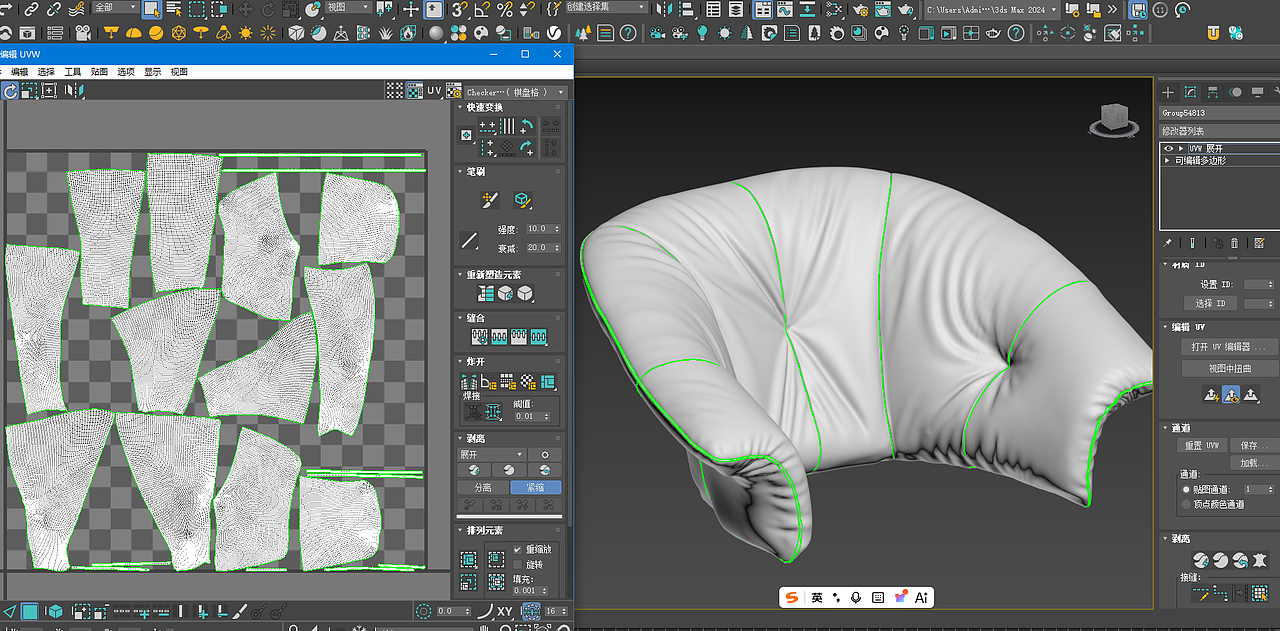
Task: Select the Select Object arrow tool
Action: (152, 9)
